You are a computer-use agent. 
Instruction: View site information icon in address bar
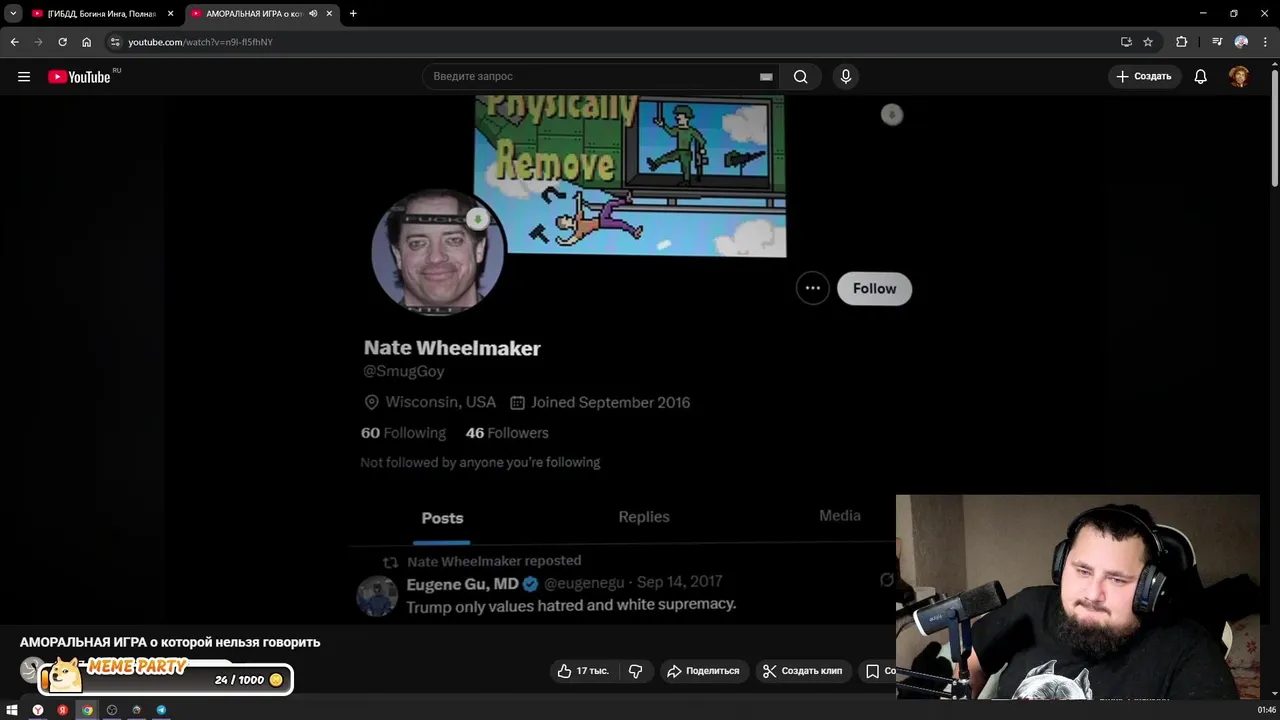coord(115,42)
